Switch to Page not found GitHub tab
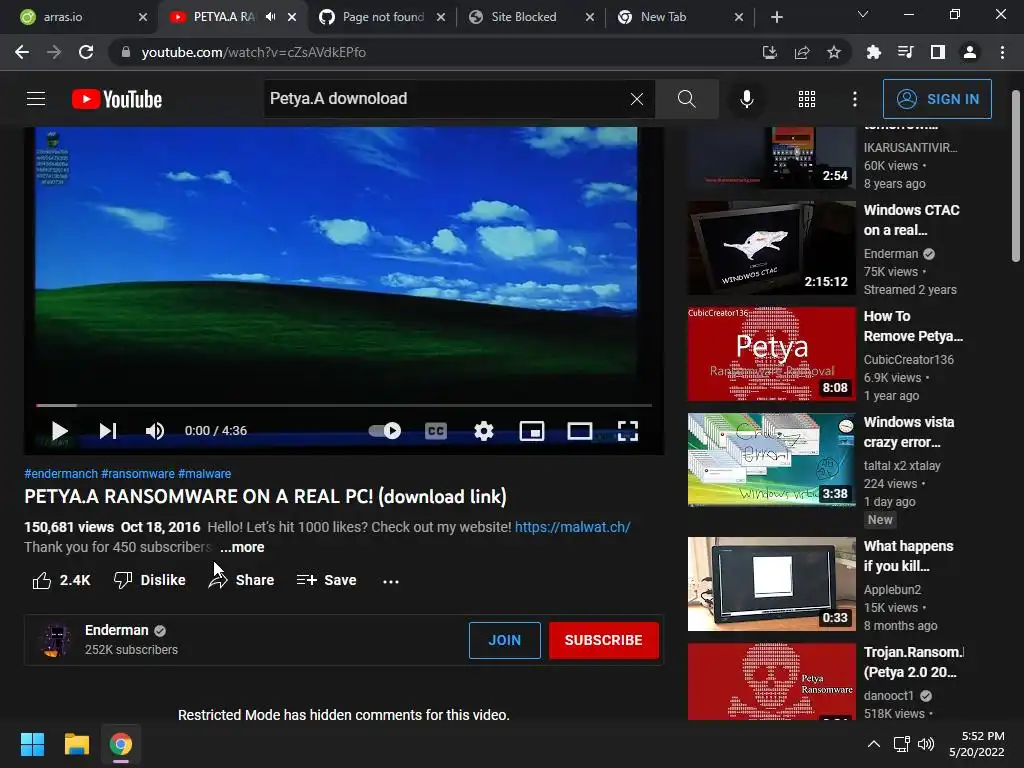 point(383,17)
